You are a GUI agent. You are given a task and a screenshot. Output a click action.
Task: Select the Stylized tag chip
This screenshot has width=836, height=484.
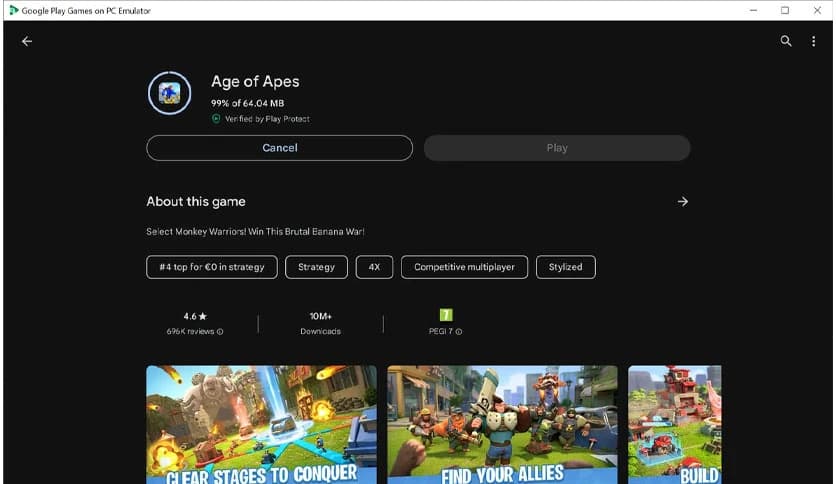click(x=566, y=267)
